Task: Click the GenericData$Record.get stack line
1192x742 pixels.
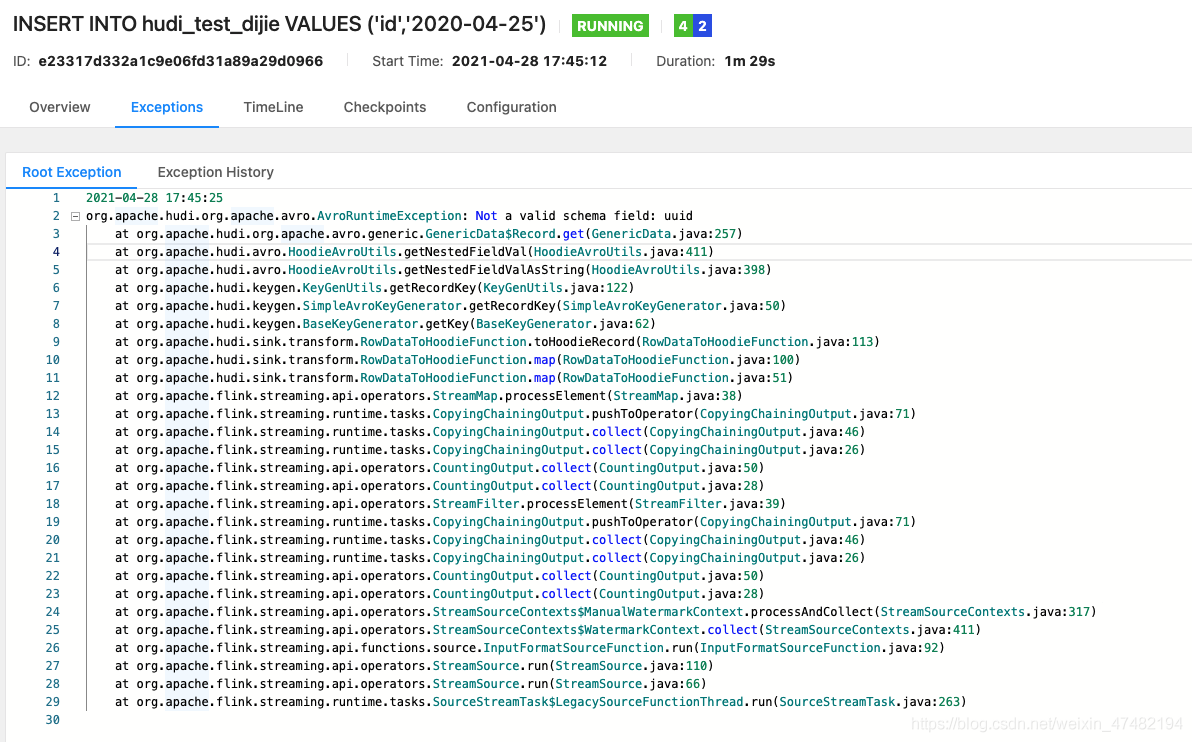Action: click(429, 233)
